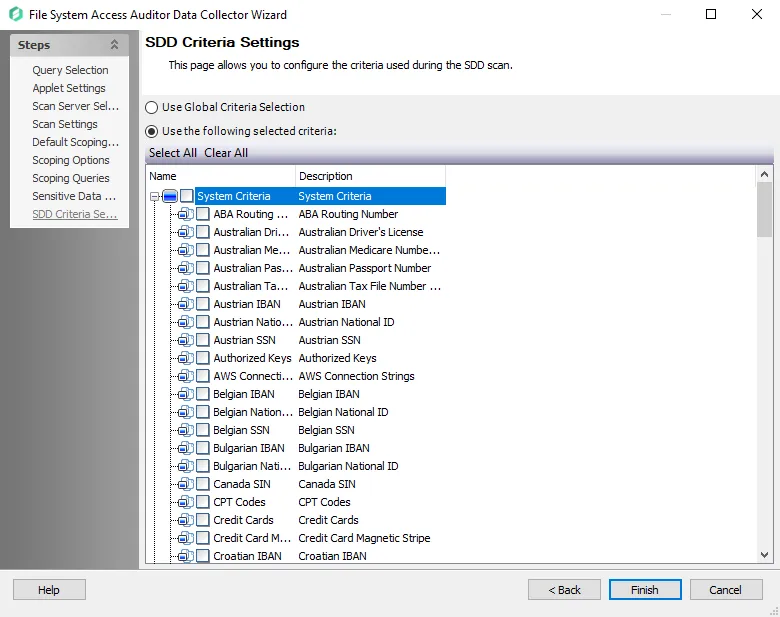Click the scrollbar up arrow
This screenshot has height=617, width=780.
(765, 174)
